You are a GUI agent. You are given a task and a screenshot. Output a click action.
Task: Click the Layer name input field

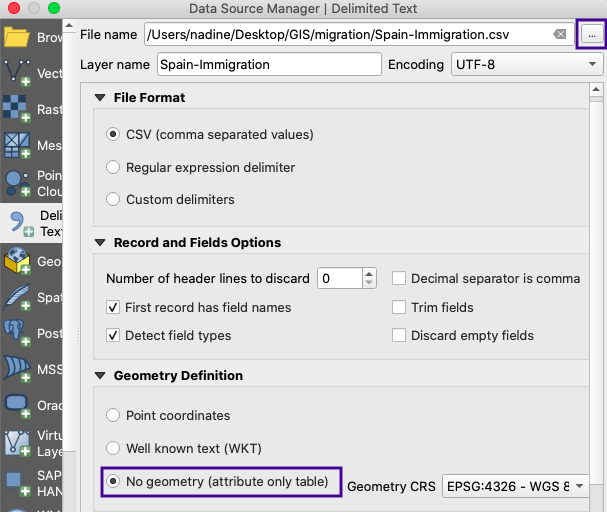pos(269,64)
